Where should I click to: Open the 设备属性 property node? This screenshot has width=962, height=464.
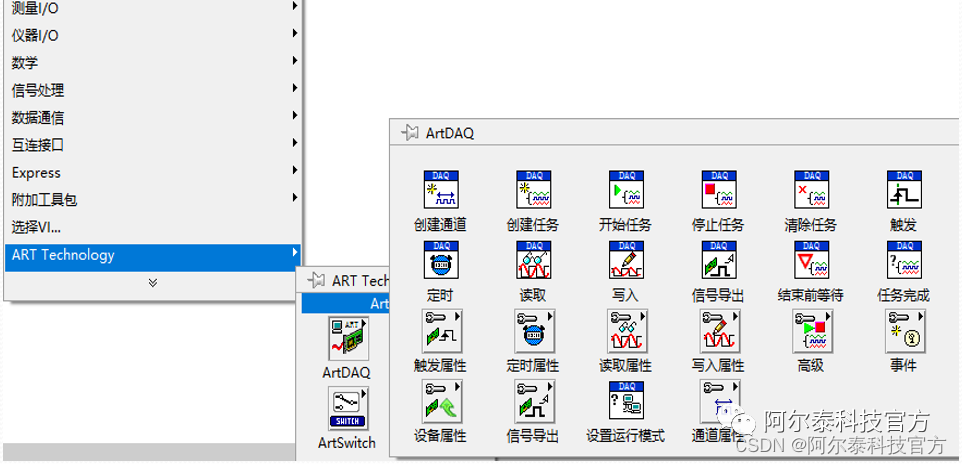point(442,400)
